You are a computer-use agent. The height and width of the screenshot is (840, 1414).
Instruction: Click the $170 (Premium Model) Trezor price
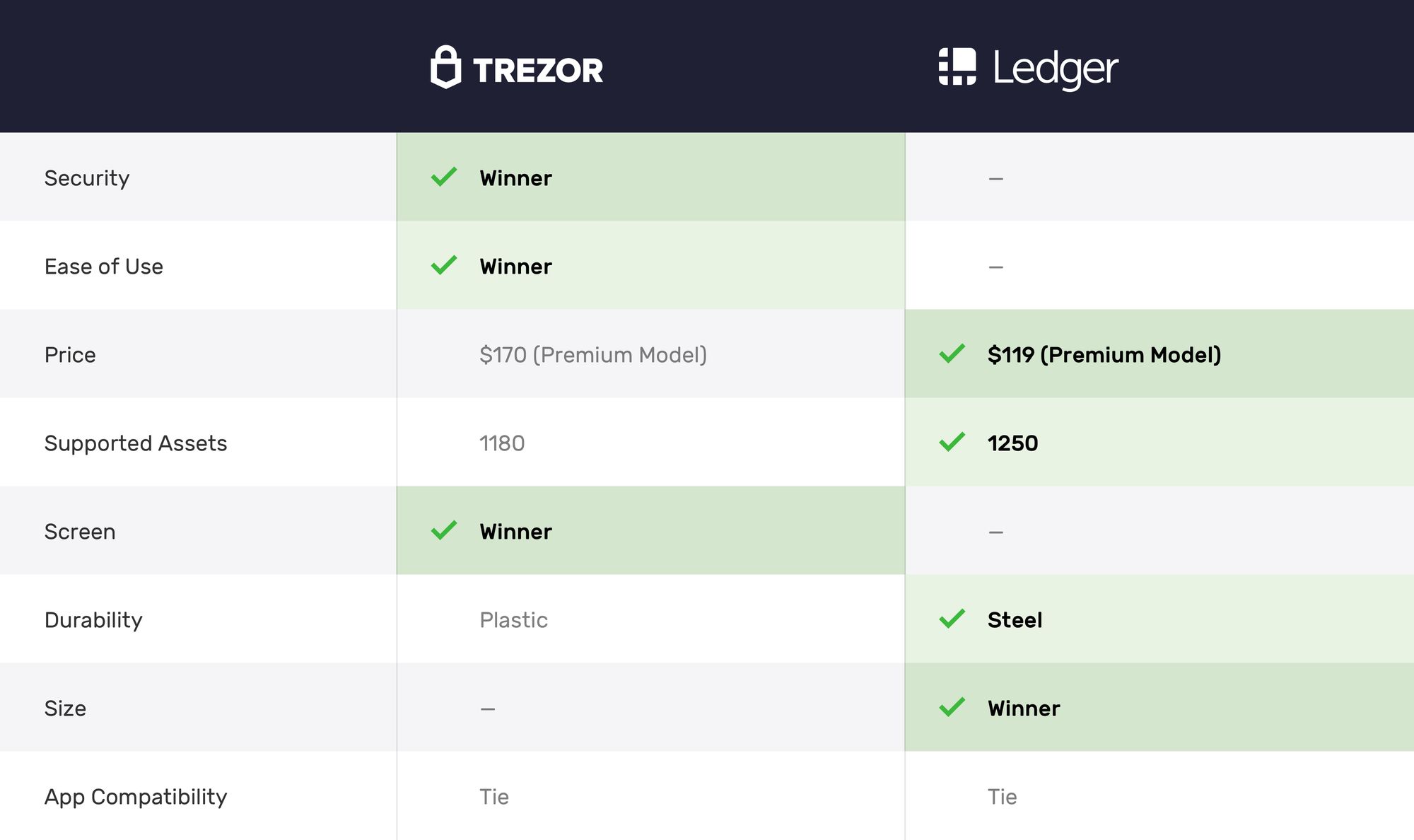(593, 355)
